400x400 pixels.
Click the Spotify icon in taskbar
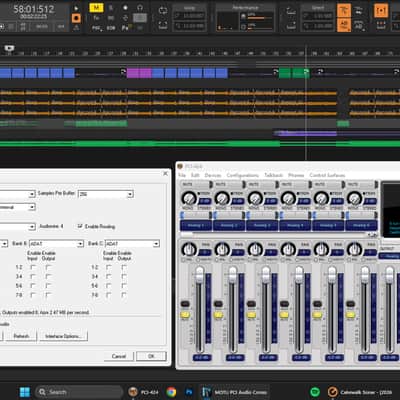315,392
